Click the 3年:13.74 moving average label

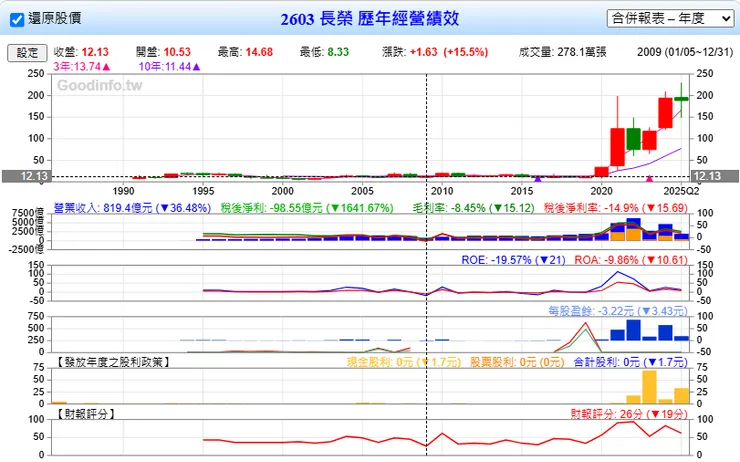[x=82, y=67]
